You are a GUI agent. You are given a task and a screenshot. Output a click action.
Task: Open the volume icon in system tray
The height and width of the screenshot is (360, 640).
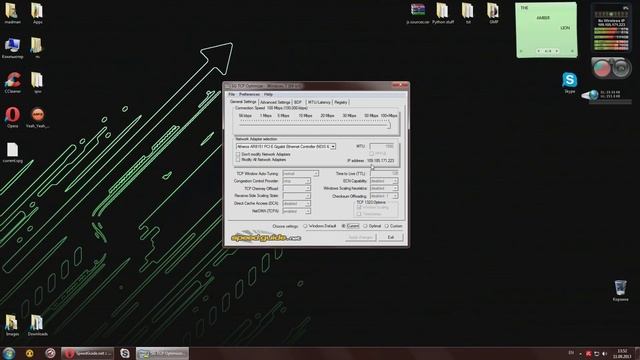(x=604, y=353)
